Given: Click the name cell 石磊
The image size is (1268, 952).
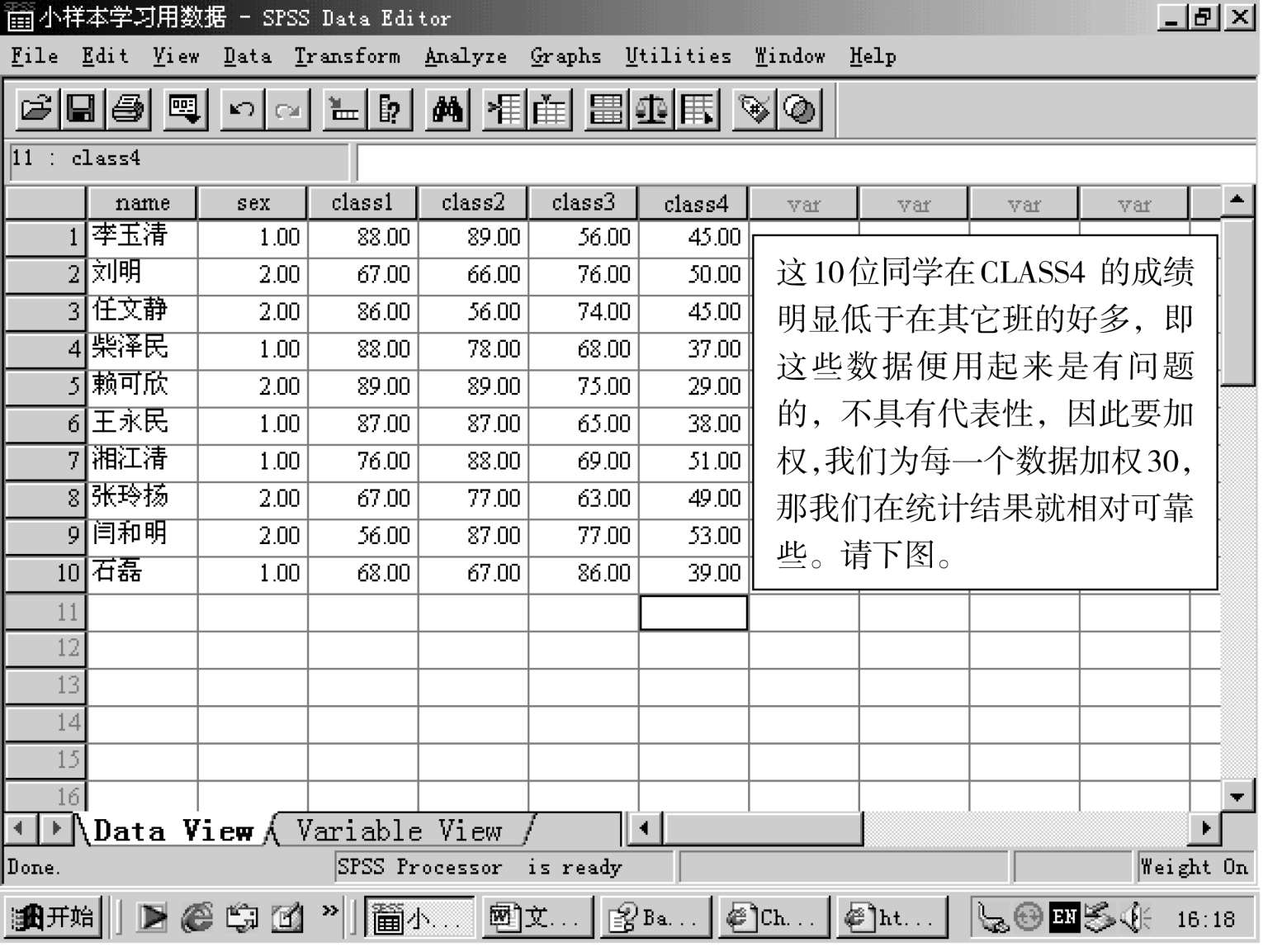Looking at the screenshot, I should pos(142,573).
